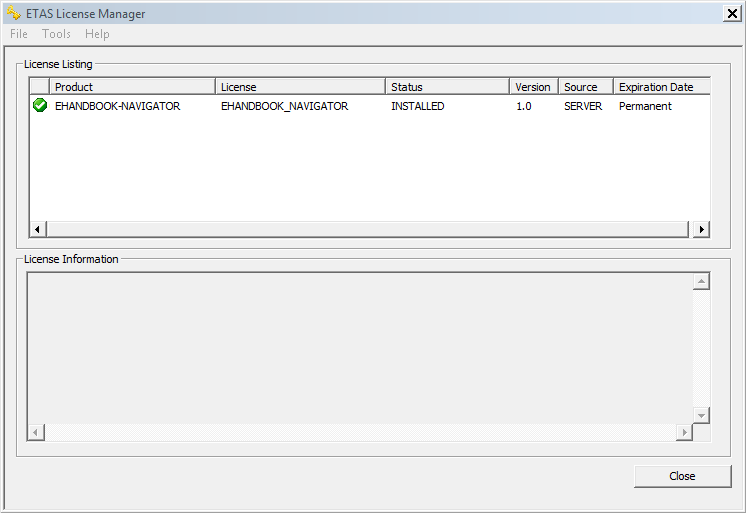Sort by the Status column header
746x513 pixels.
click(447, 87)
